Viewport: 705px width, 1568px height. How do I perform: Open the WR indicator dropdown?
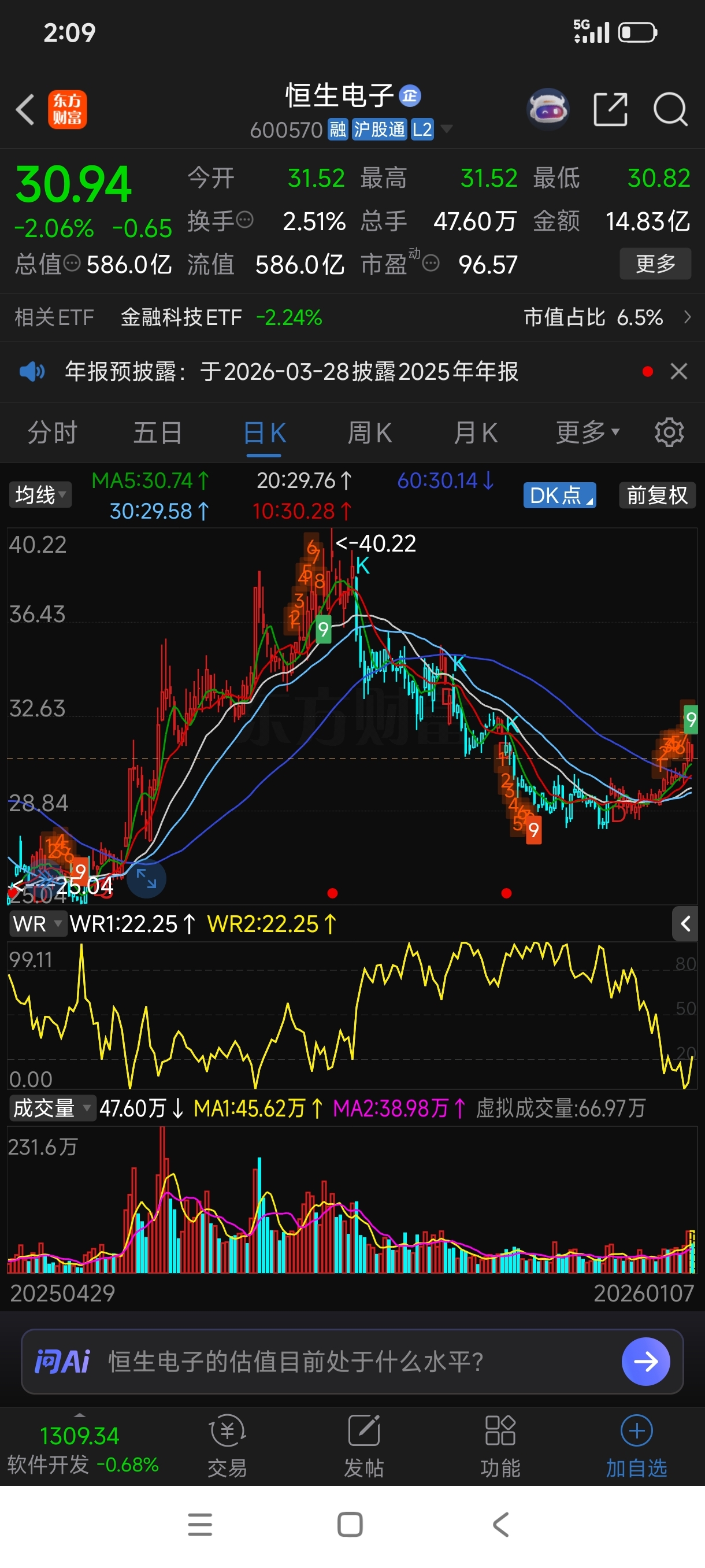tap(37, 923)
